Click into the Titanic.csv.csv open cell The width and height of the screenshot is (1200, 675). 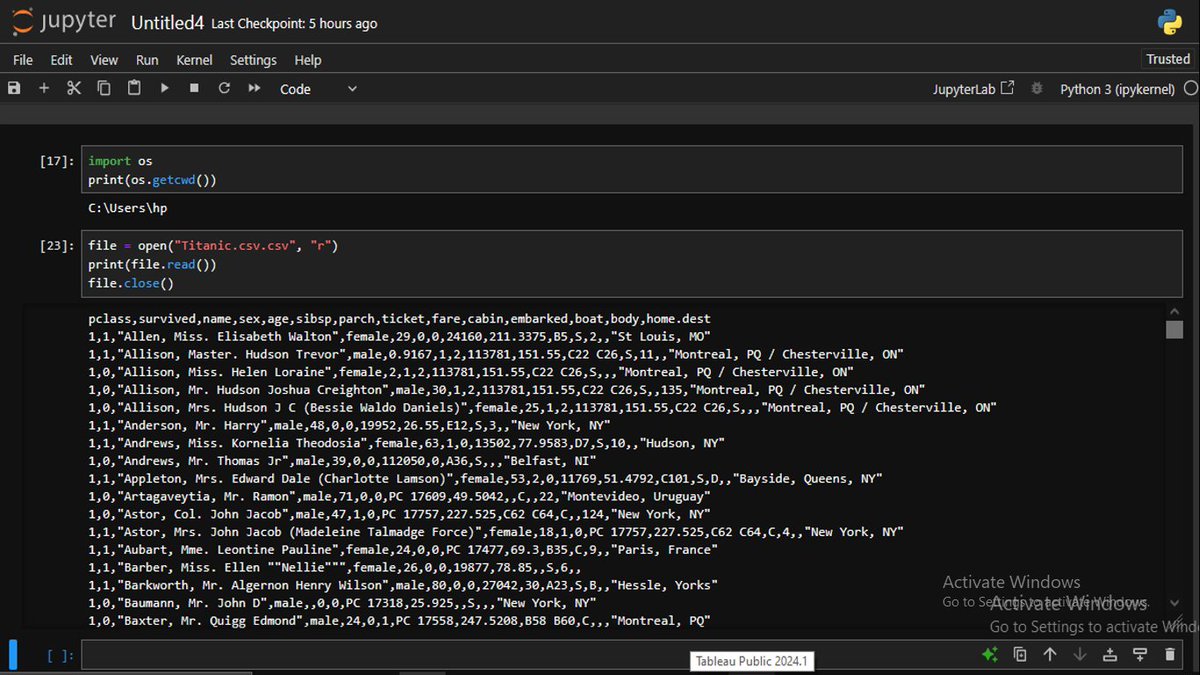pos(632,264)
